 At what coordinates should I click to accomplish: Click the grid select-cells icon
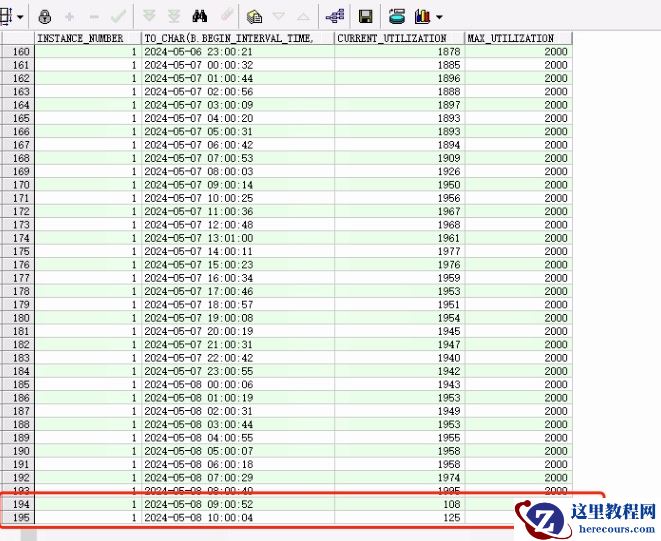click(x=6, y=17)
